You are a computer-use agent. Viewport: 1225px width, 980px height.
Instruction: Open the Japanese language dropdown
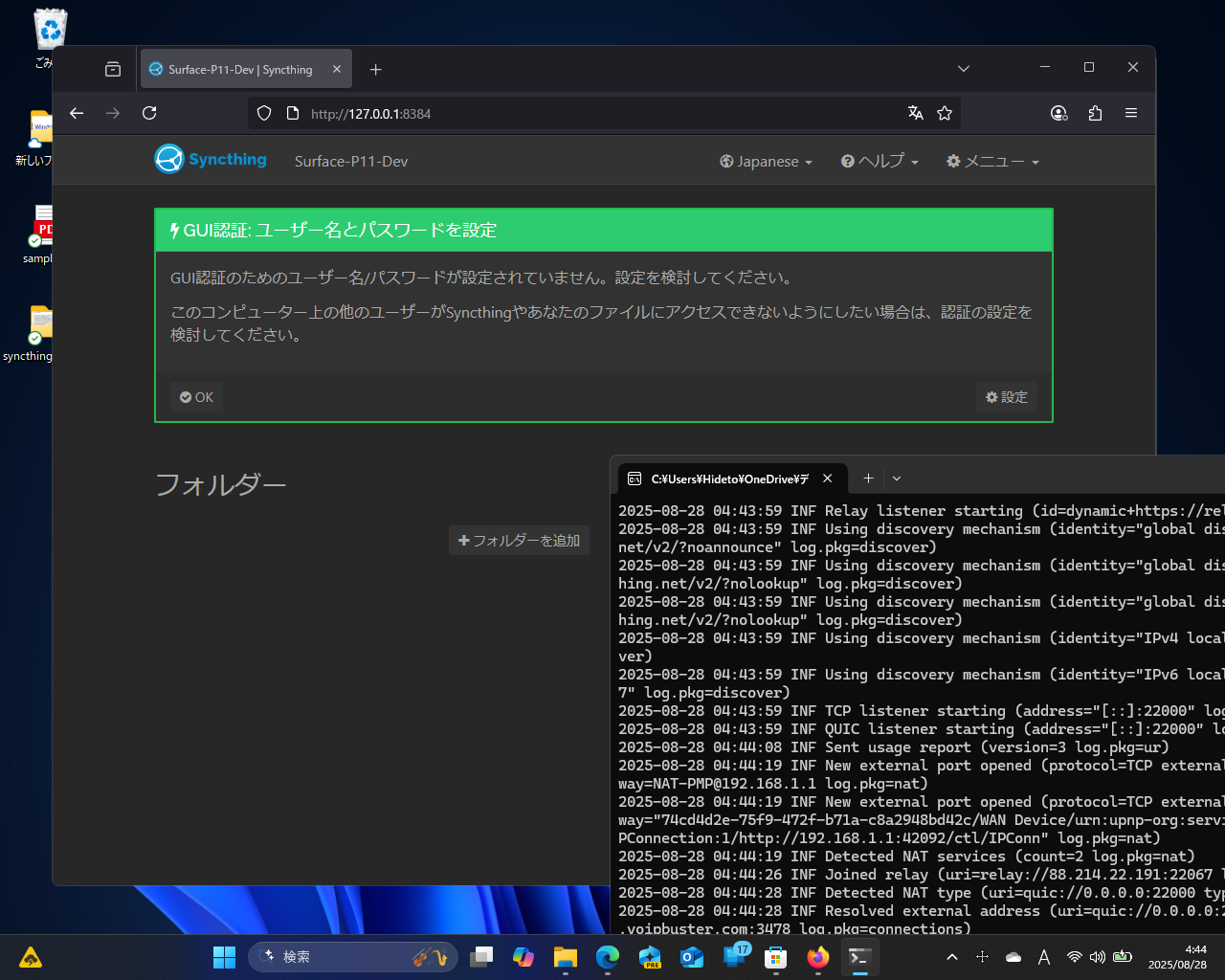765,161
